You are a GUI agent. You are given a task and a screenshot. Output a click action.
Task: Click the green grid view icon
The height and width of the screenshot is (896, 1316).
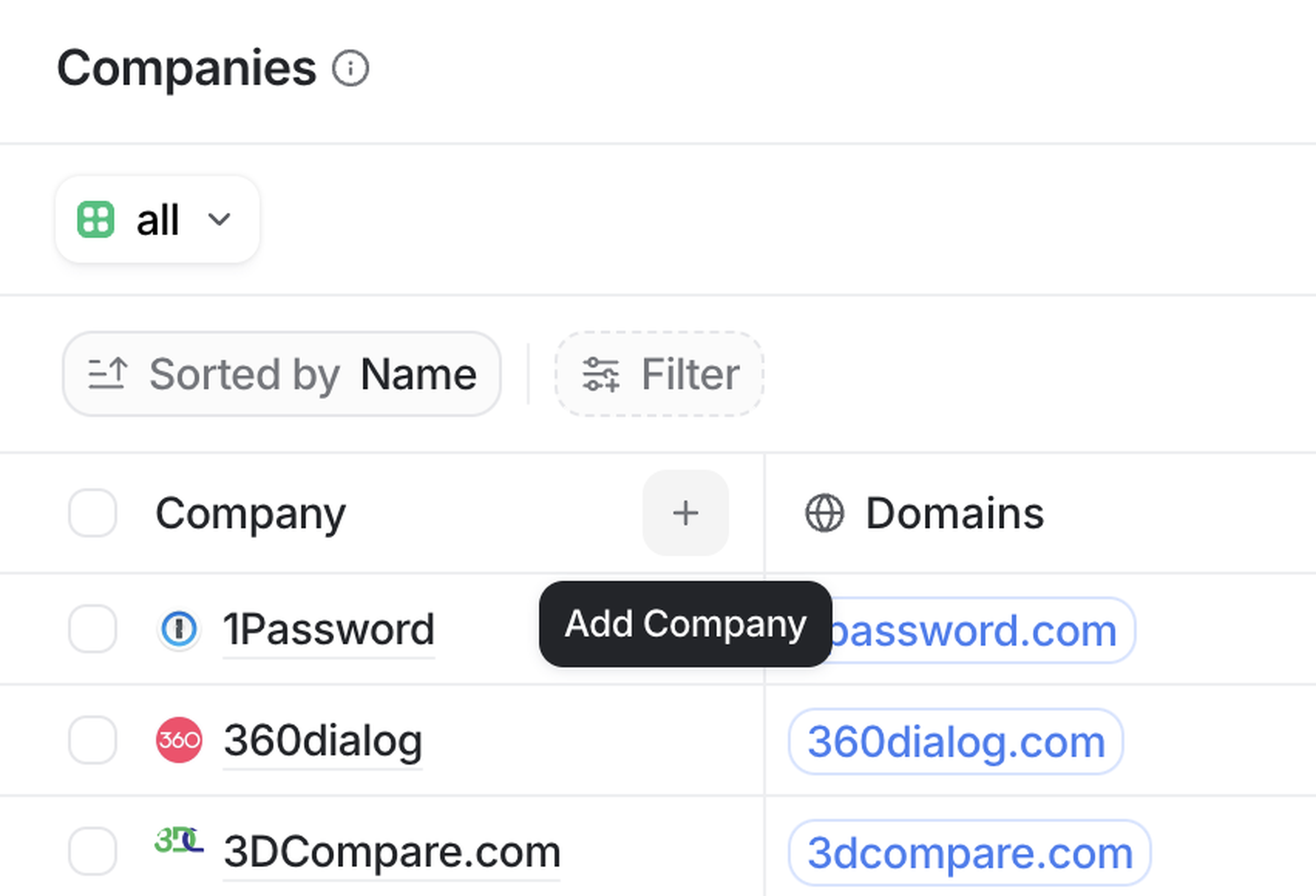pos(96,219)
